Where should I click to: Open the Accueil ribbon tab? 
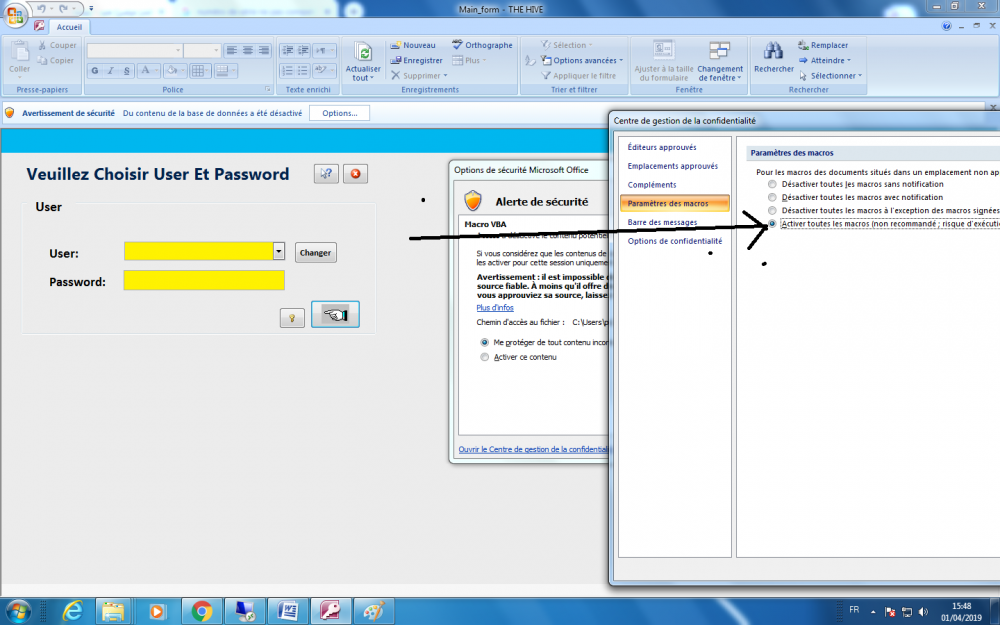pos(69,27)
